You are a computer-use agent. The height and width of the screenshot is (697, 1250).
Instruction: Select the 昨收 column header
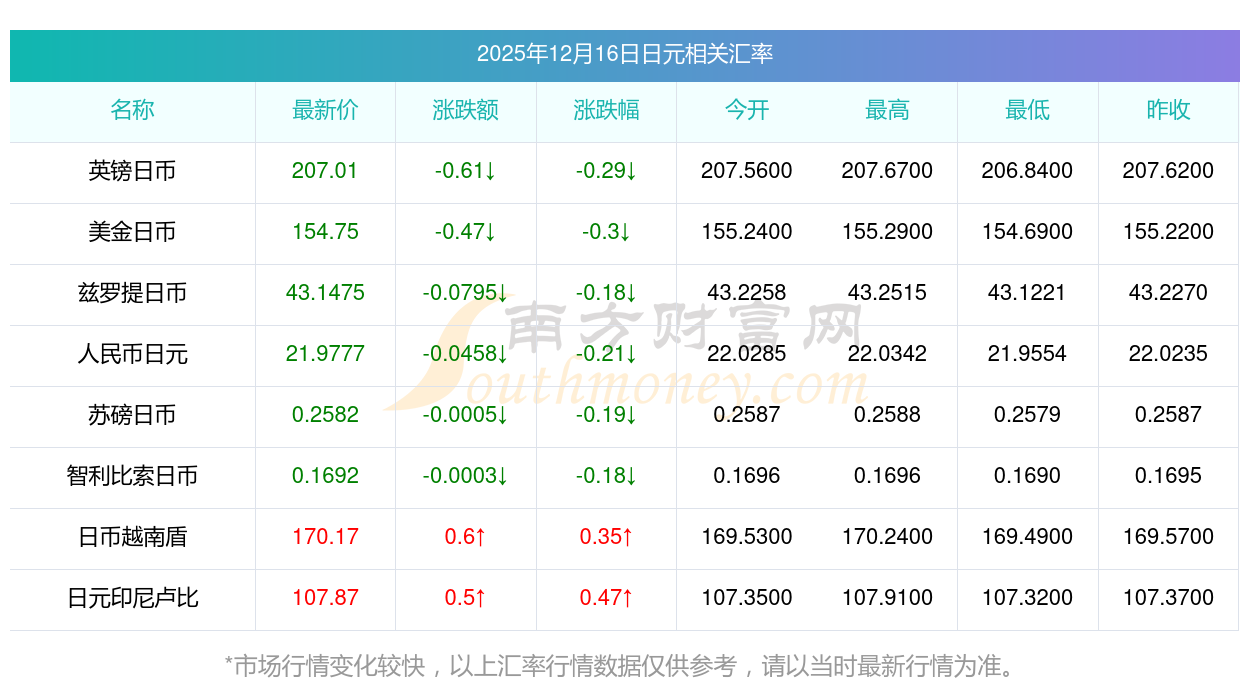(1168, 110)
